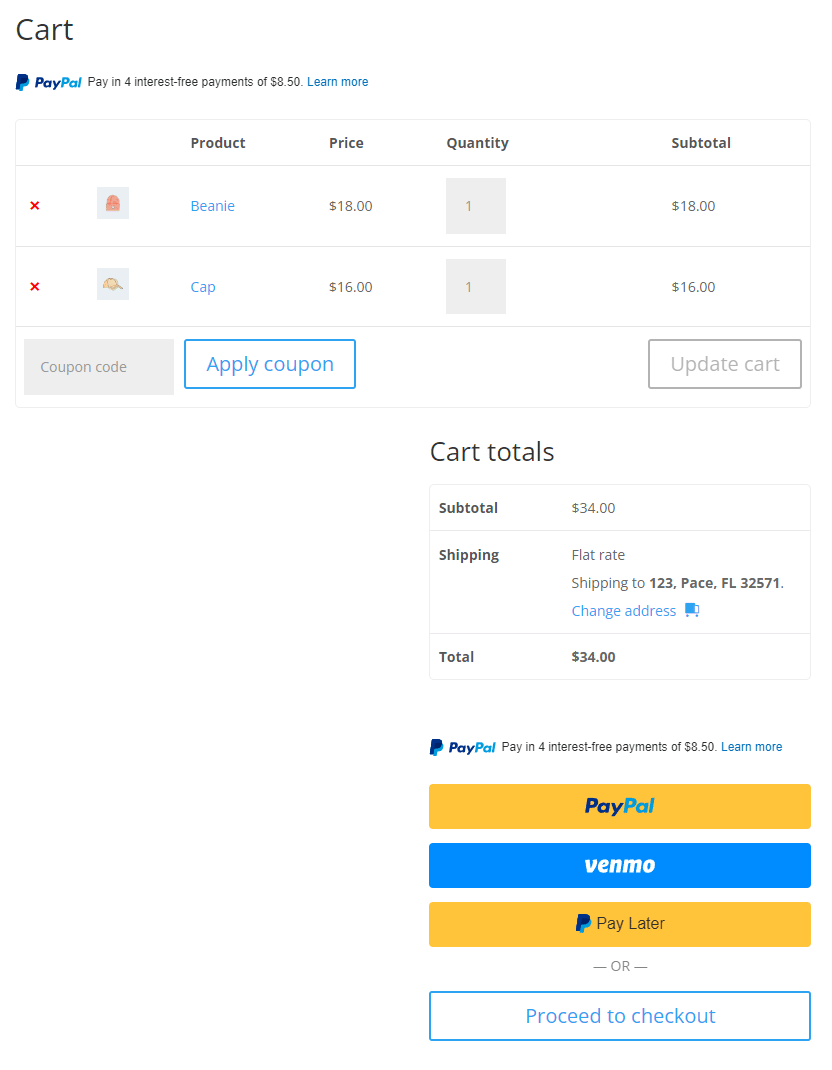Open the Cap product thumbnail
832x1070 pixels.
[113, 284]
